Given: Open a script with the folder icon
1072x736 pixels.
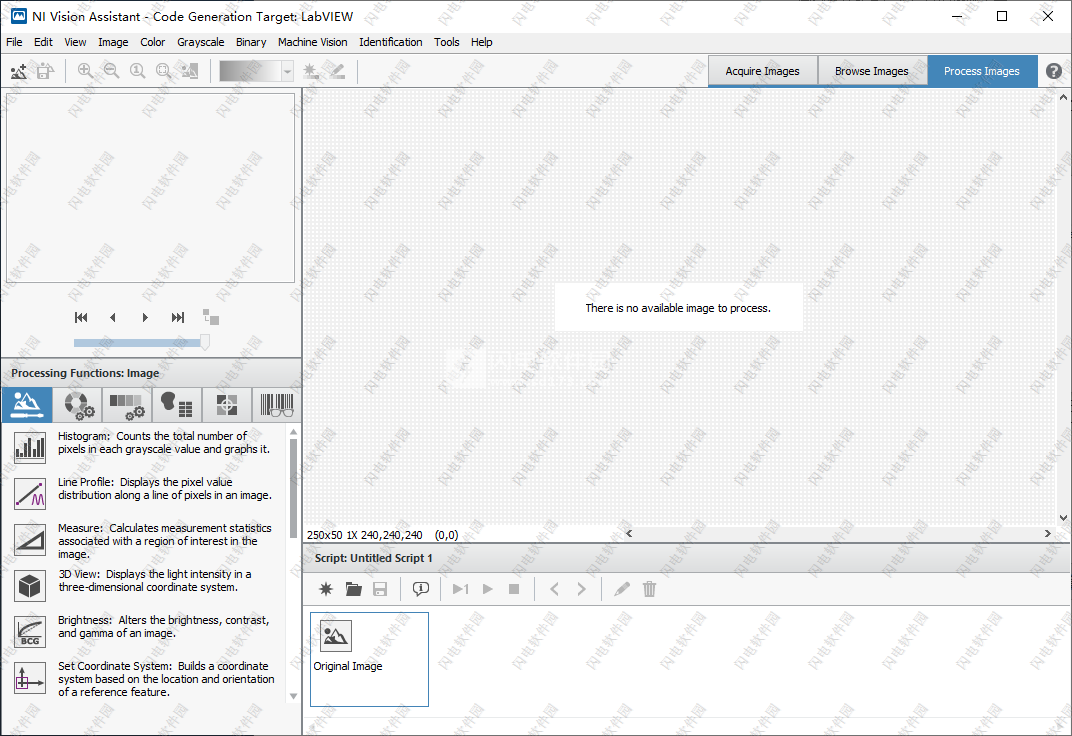Looking at the screenshot, I should [x=353, y=589].
